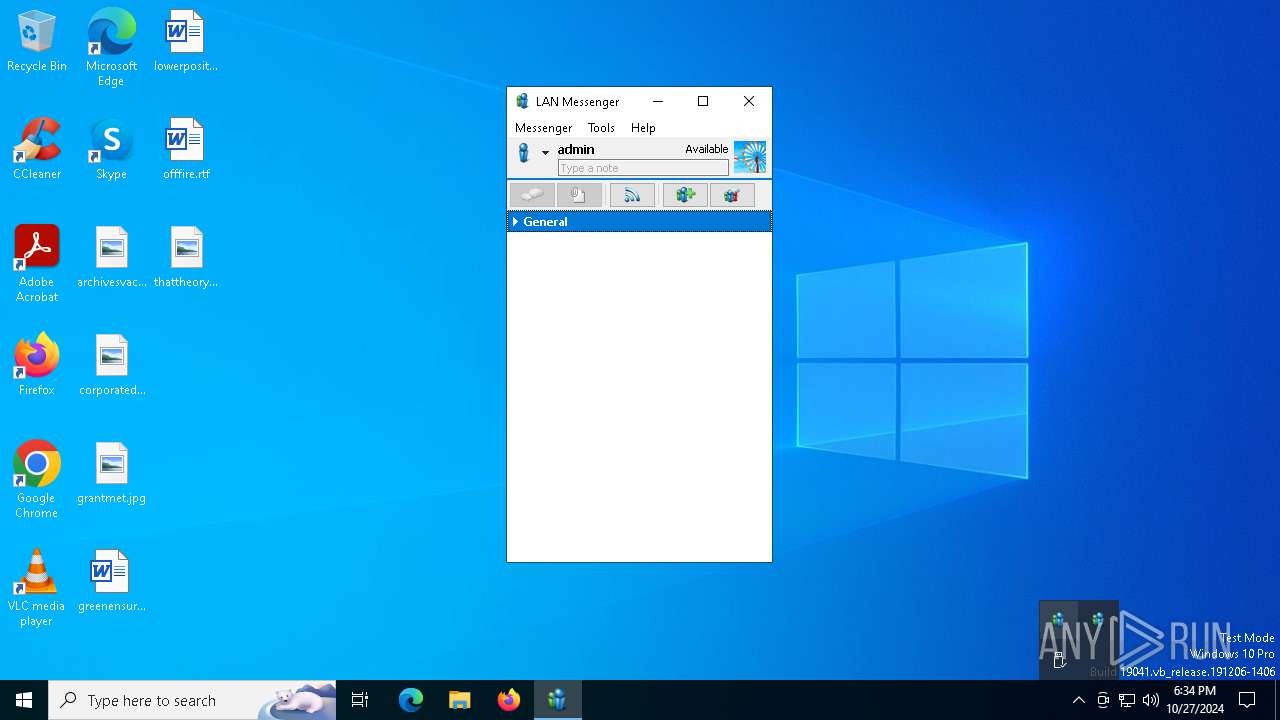Select the corporated image file on desktop
This screenshot has width=1280, height=720.
(x=111, y=366)
